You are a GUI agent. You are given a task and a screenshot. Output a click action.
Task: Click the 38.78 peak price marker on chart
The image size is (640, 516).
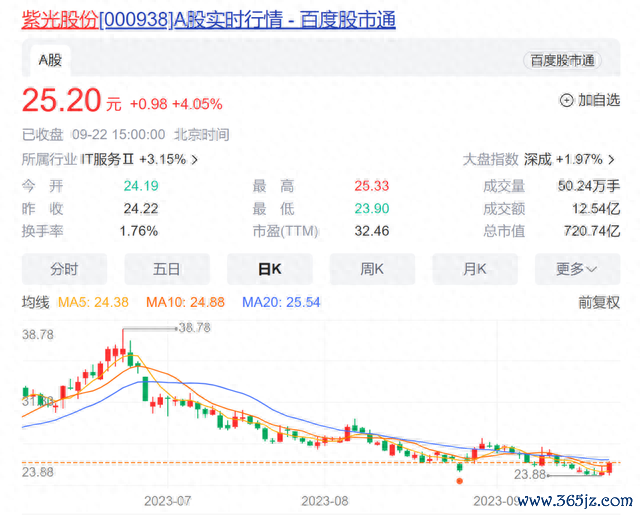click(x=194, y=328)
